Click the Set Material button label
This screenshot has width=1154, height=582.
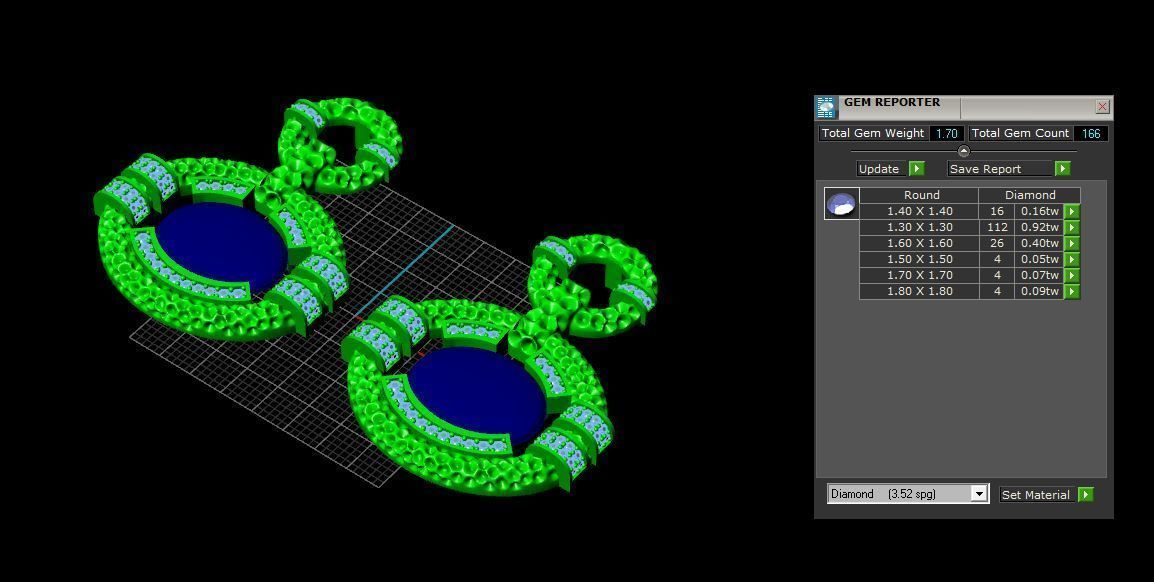(1036, 494)
